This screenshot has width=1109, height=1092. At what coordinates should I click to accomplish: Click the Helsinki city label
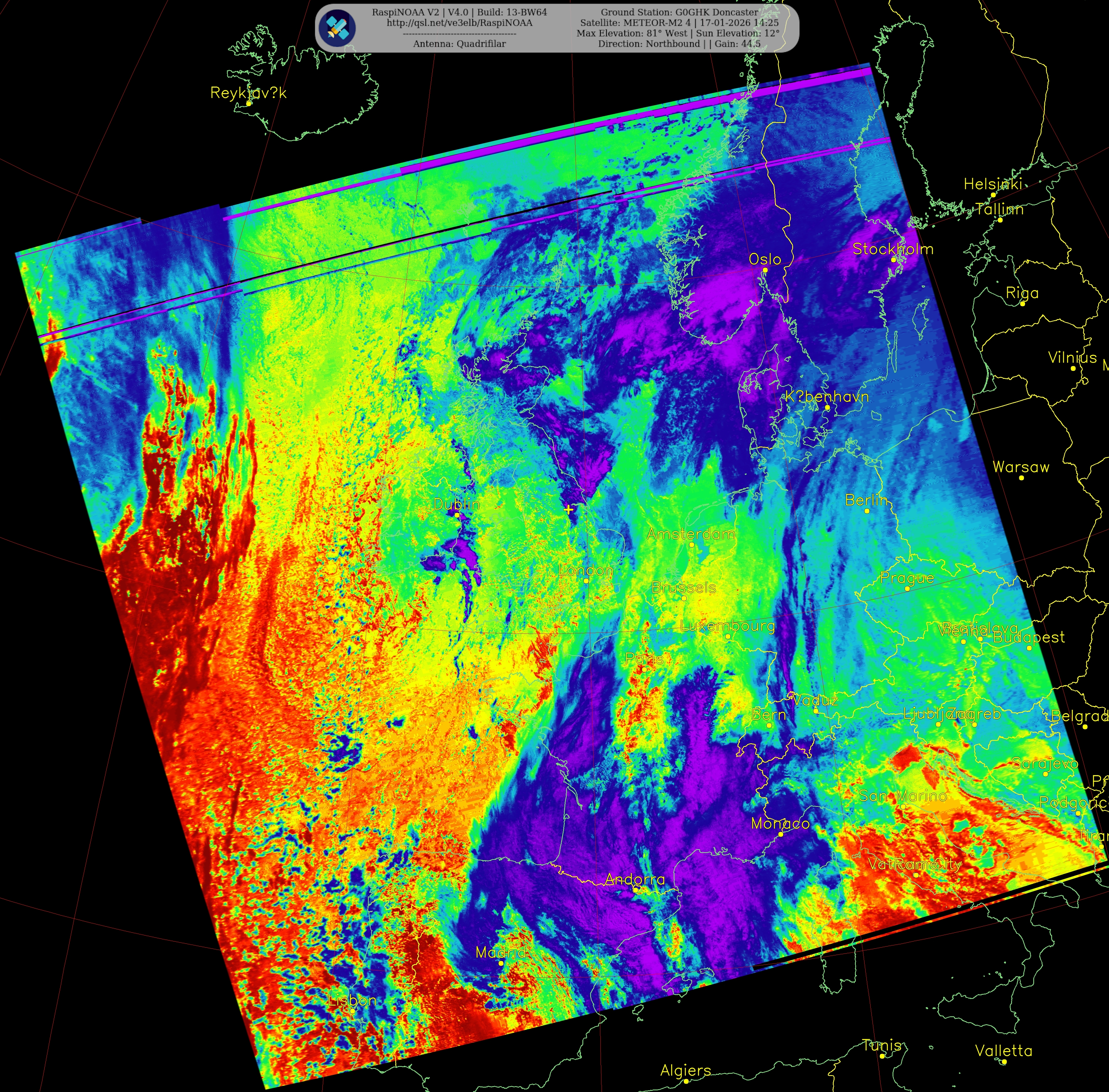tap(993, 184)
